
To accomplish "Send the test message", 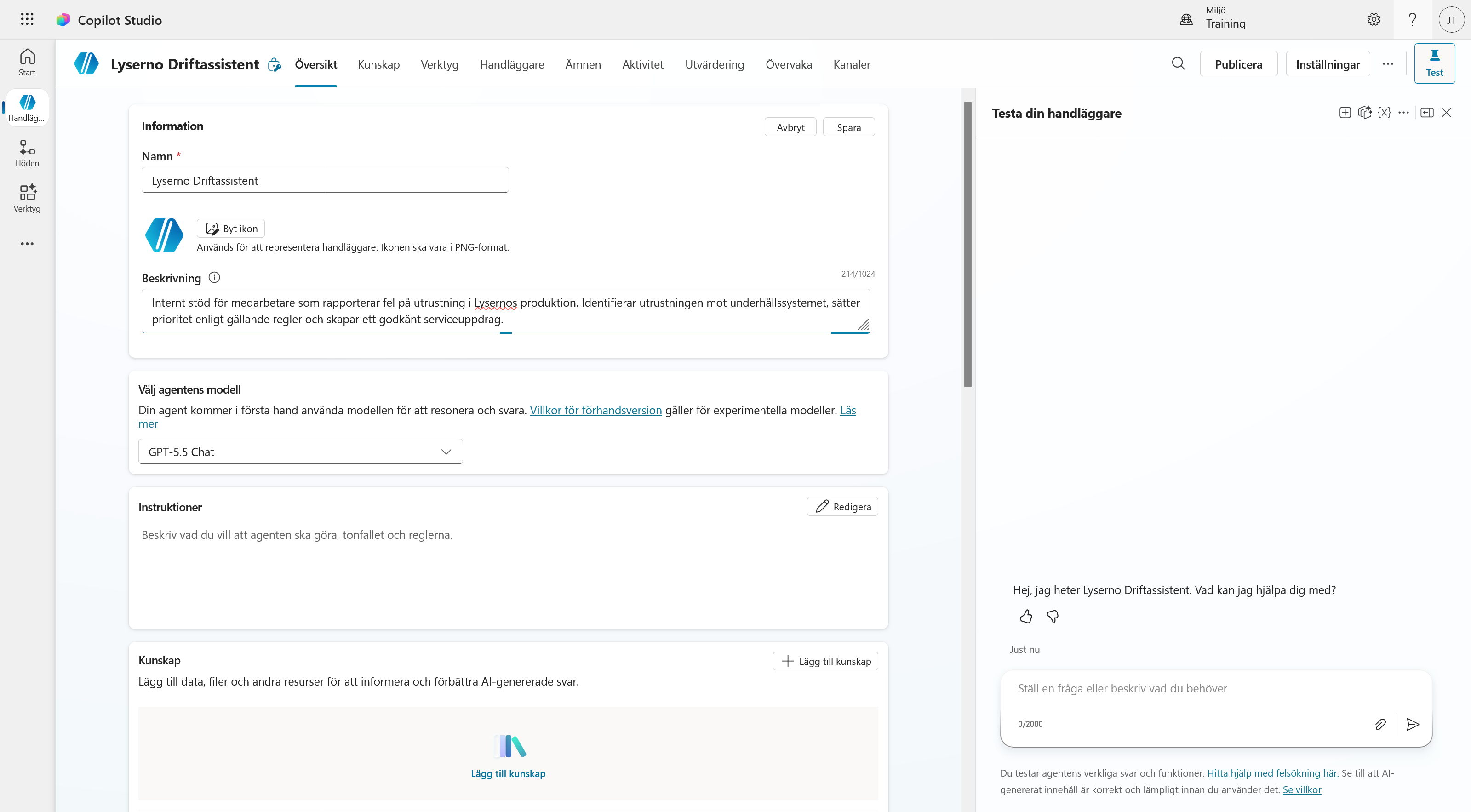I will click(1413, 724).
